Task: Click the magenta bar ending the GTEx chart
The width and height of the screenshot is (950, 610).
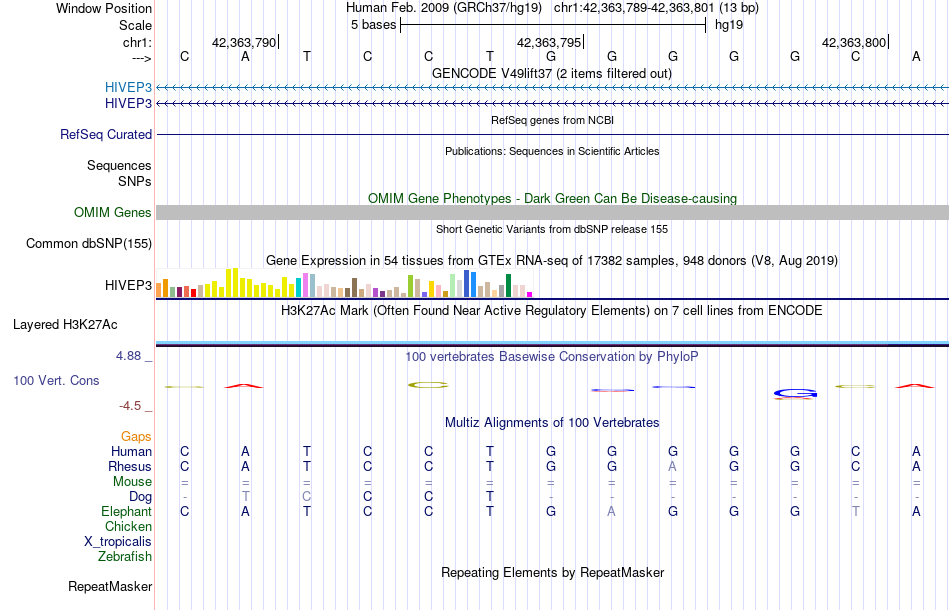Action: pyautogui.click(x=530, y=294)
